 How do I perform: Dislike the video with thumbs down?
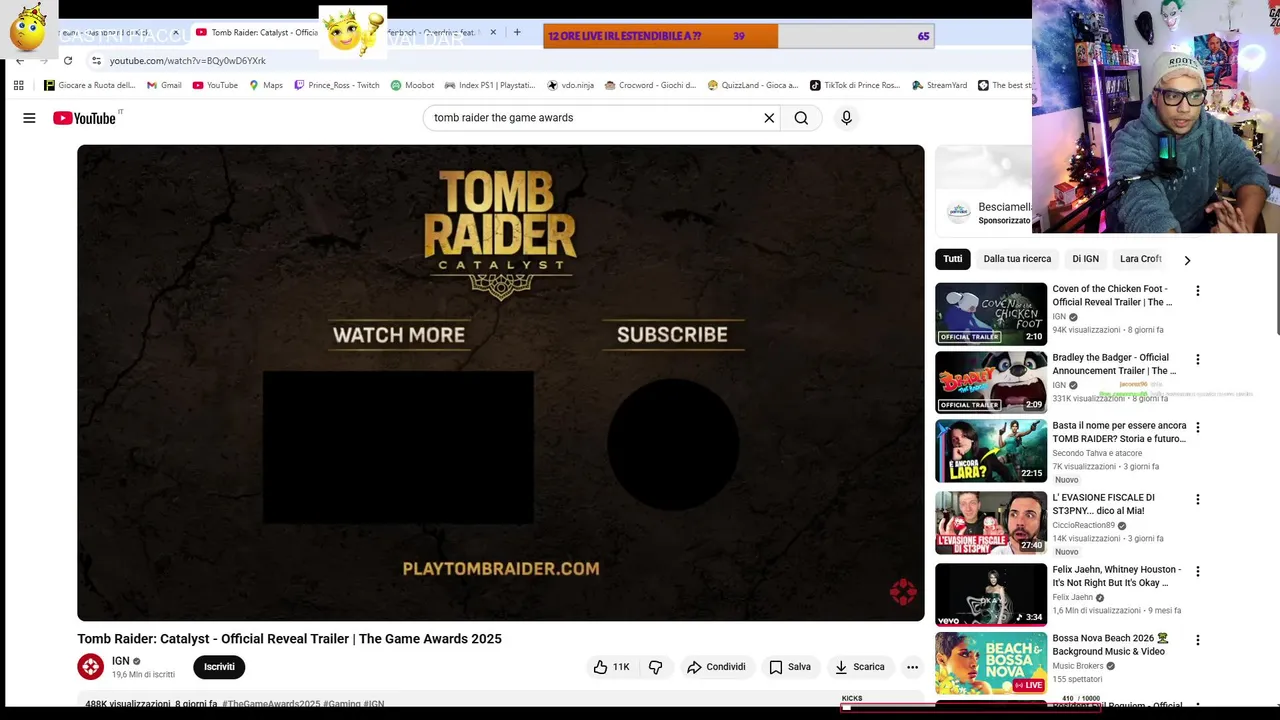click(656, 667)
